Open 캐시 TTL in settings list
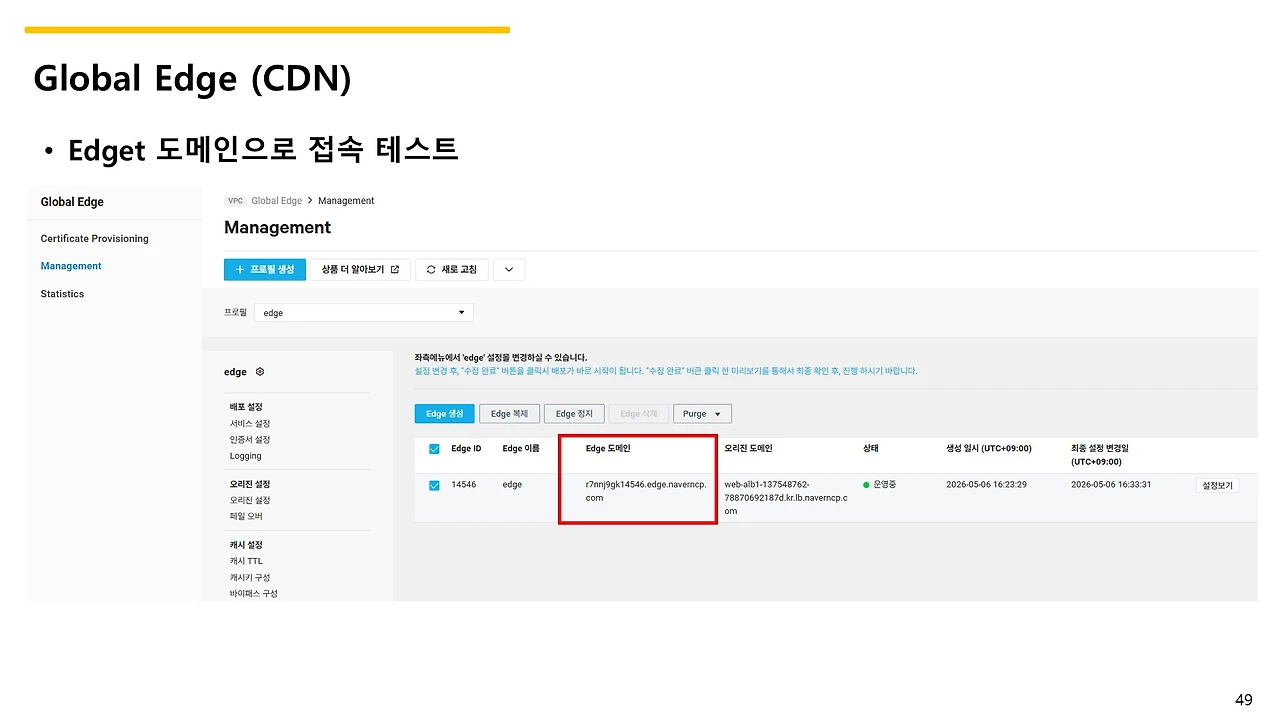Image resolution: width=1280 pixels, height=720 pixels. point(246,561)
